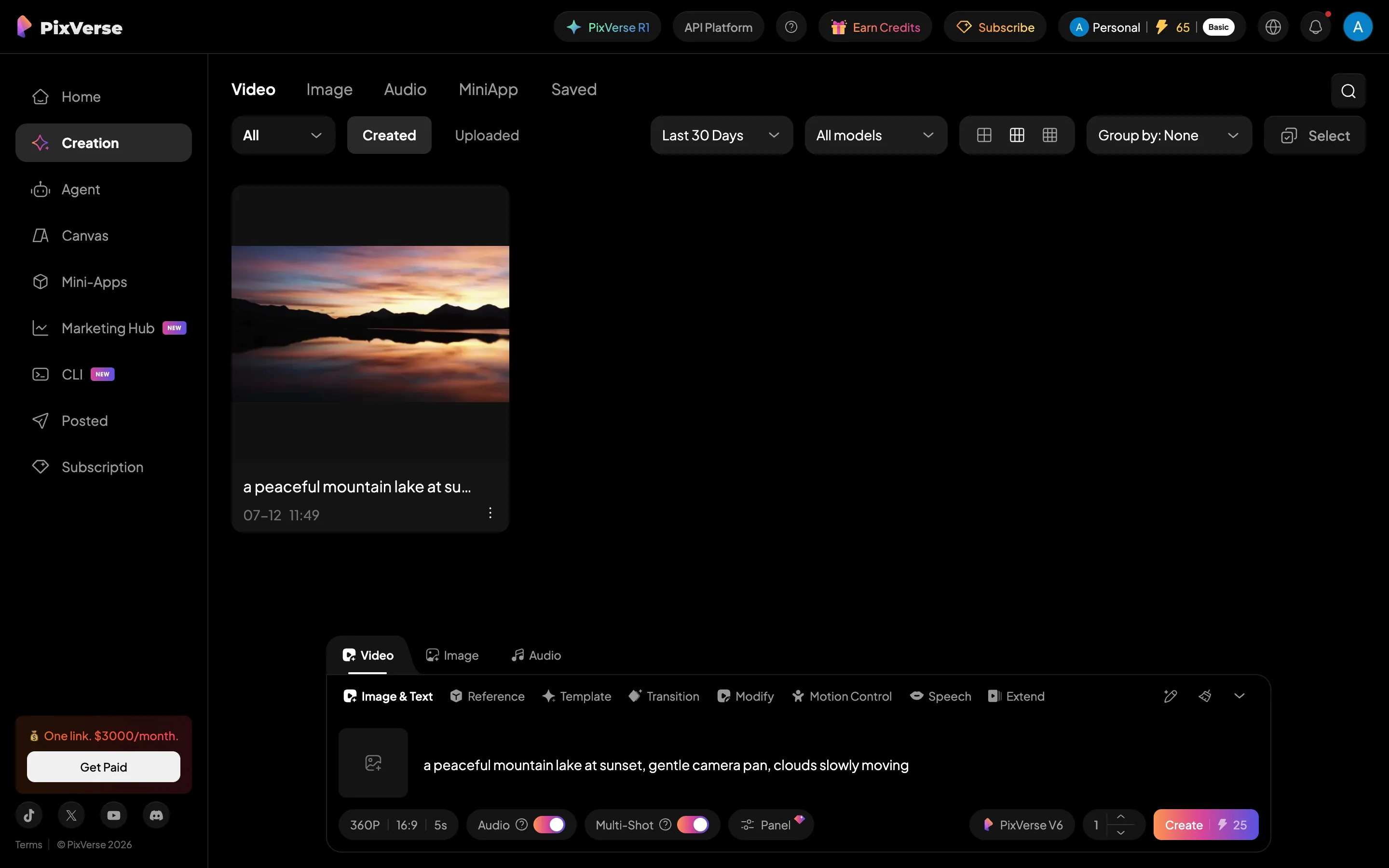Screen dimensions: 1389x868
Task: Switch to the top Audio tab
Action: (405, 90)
